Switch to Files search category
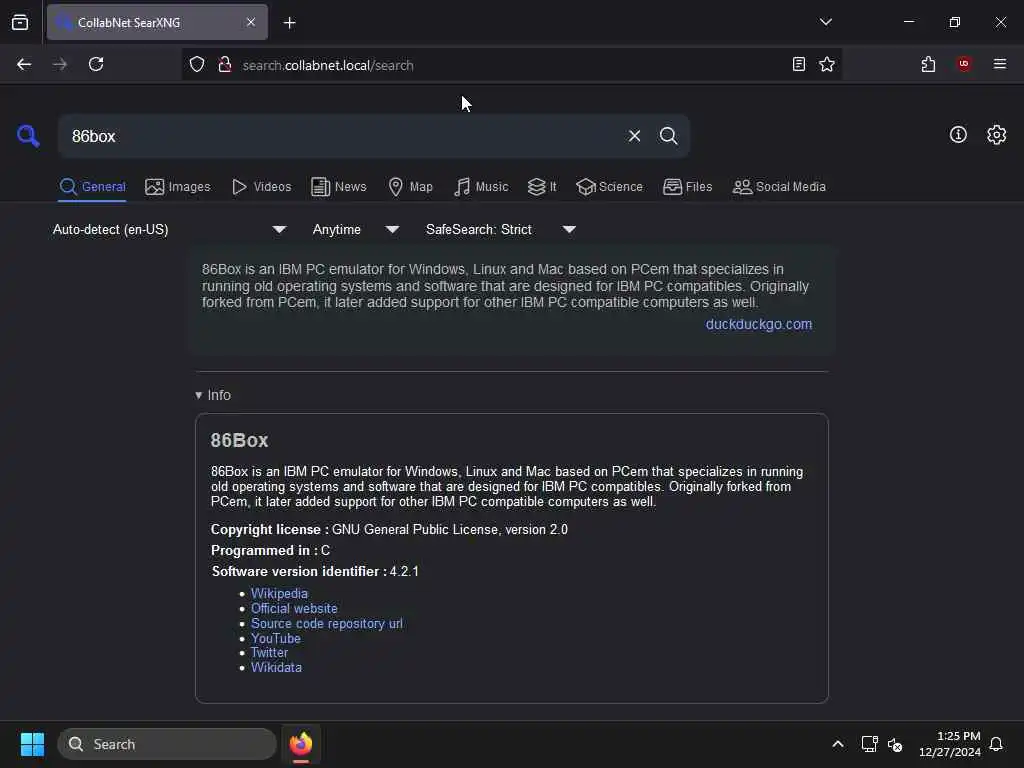The image size is (1024, 768). pyautogui.click(x=687, y=187)
